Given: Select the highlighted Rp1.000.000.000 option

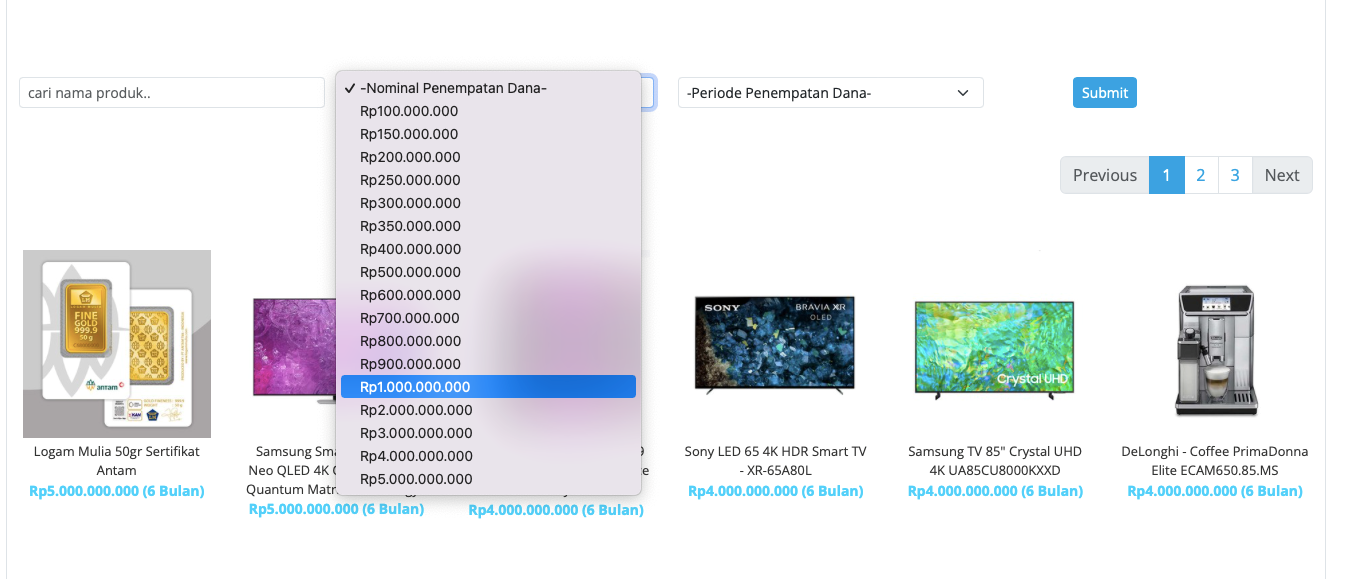Looking at the screenshot, I should pos(488,387).
